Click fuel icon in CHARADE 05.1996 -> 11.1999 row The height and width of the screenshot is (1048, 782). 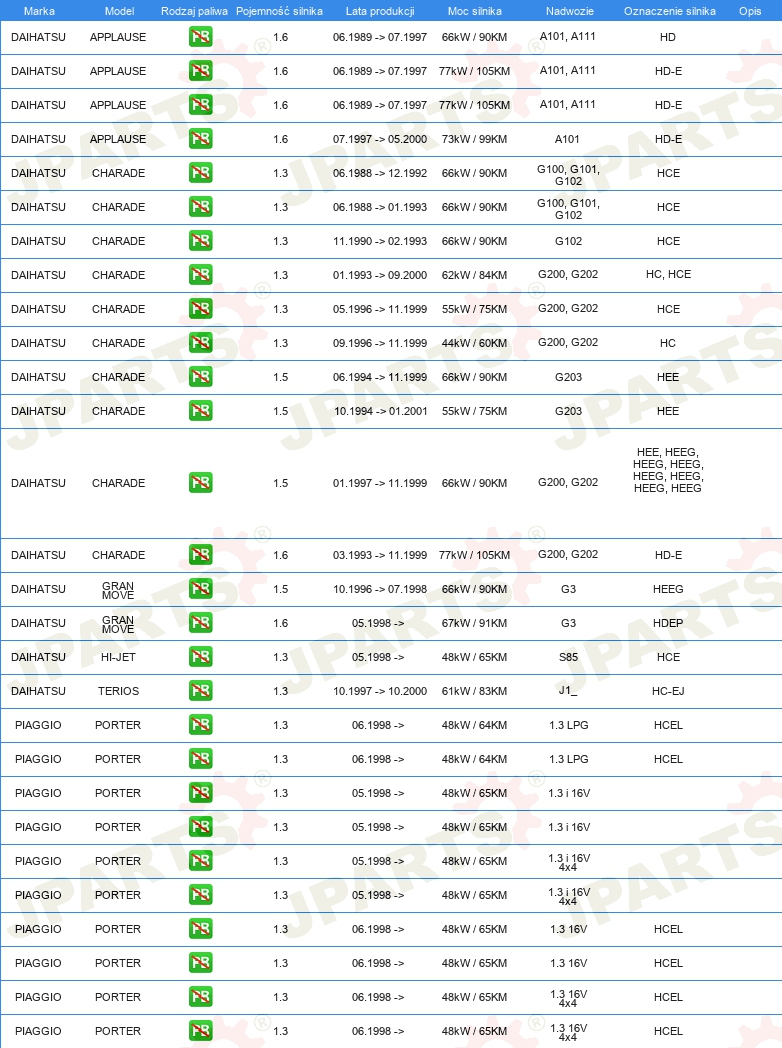[201, 309]
